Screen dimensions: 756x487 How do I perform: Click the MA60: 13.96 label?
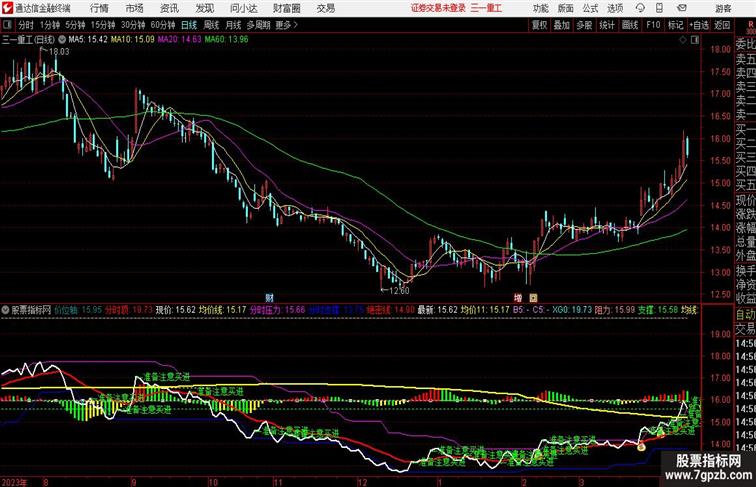pyautogui.click(x=227, y=40)
